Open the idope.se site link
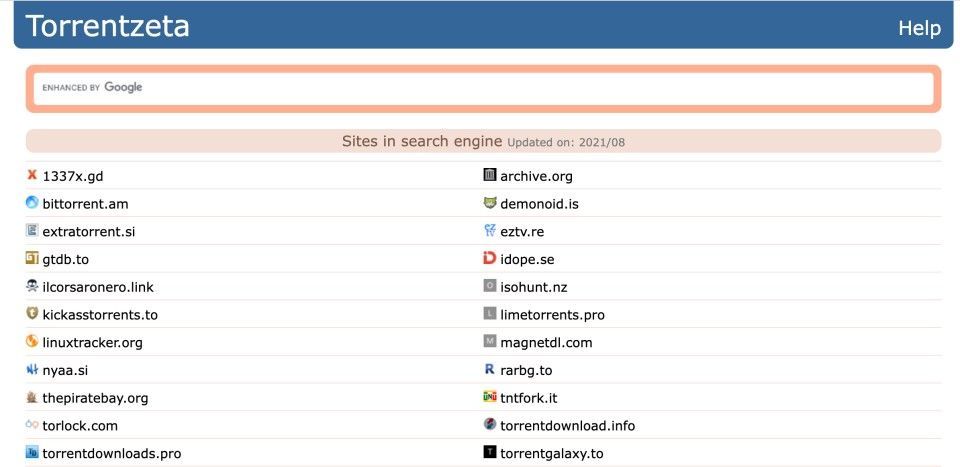960x467 pixels. (x=527, y=260)
